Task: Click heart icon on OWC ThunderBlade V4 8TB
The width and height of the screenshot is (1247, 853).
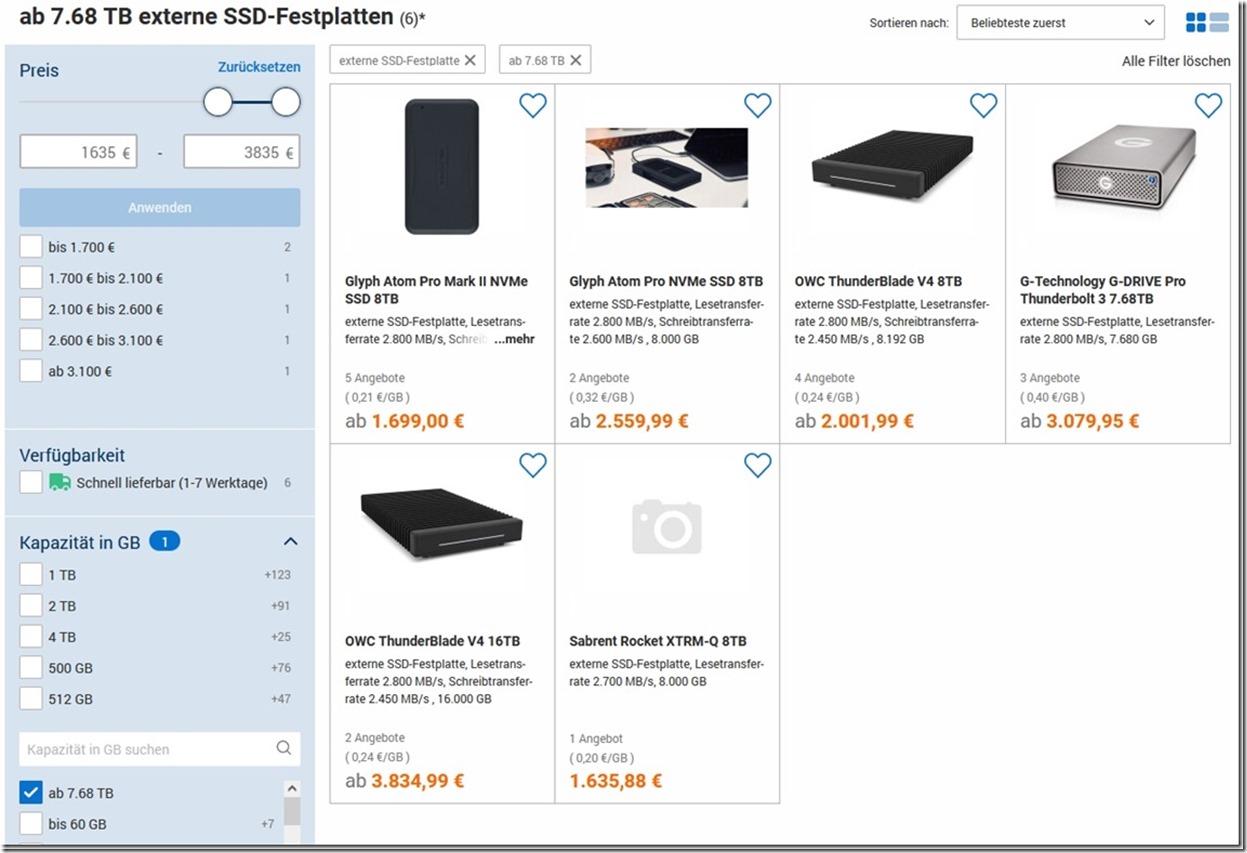Action: 984,105
